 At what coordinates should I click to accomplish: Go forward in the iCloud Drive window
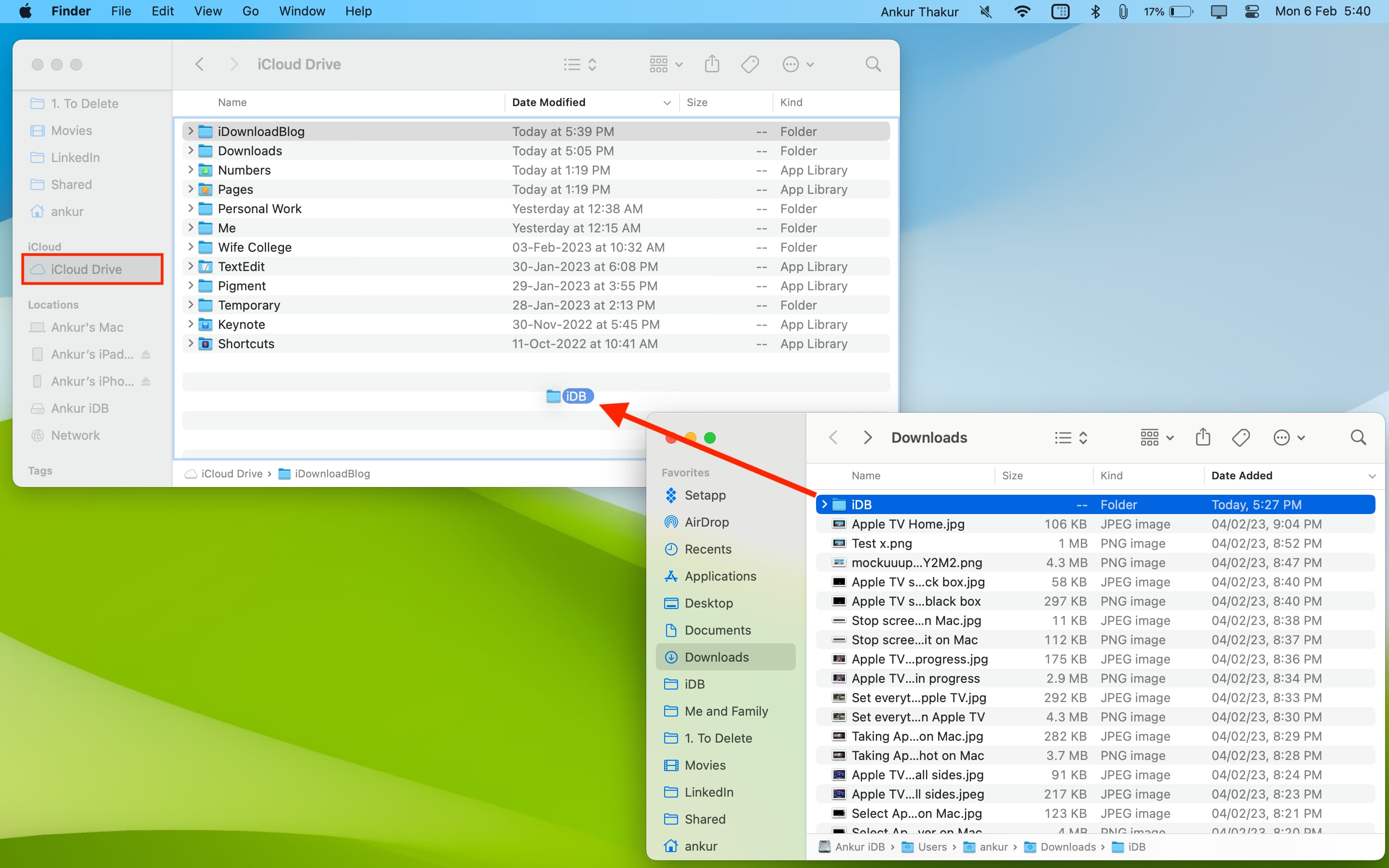click(x=233, y=64)
